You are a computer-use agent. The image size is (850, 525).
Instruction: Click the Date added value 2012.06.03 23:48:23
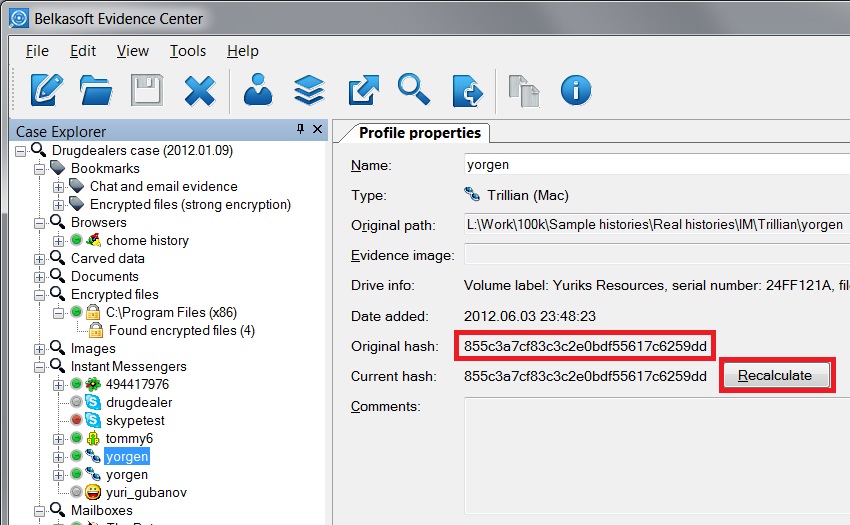(x=530, y=316)
